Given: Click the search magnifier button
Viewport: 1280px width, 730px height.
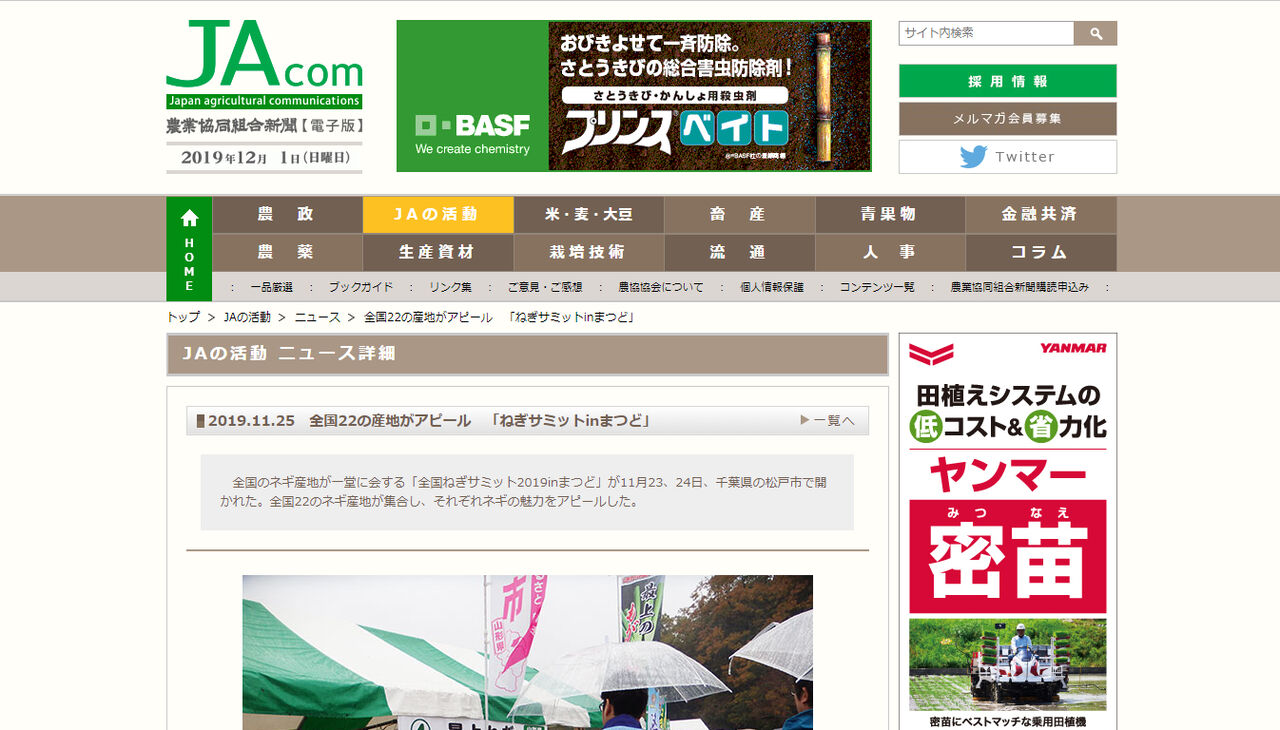Looking at the screenshot, I should coord(1095,33).
